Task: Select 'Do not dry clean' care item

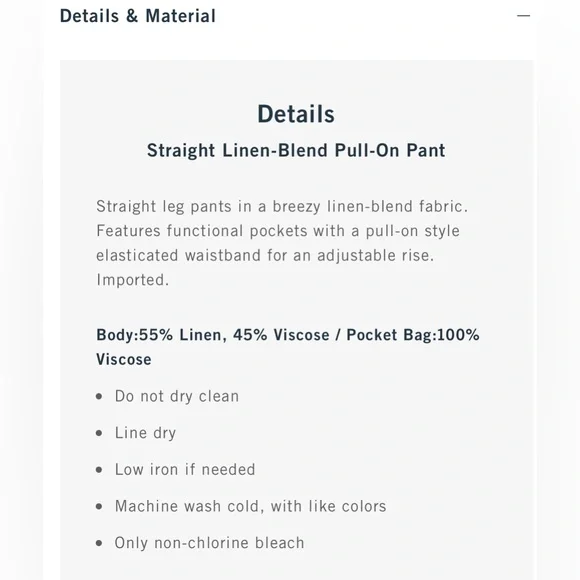Action: 177,397
